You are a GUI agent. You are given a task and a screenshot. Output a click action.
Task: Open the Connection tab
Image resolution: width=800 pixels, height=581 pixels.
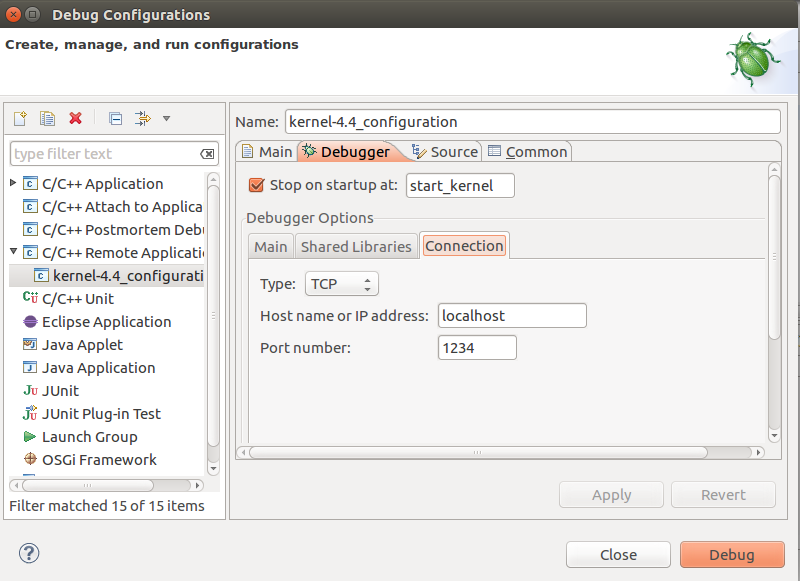click(464, 245)
